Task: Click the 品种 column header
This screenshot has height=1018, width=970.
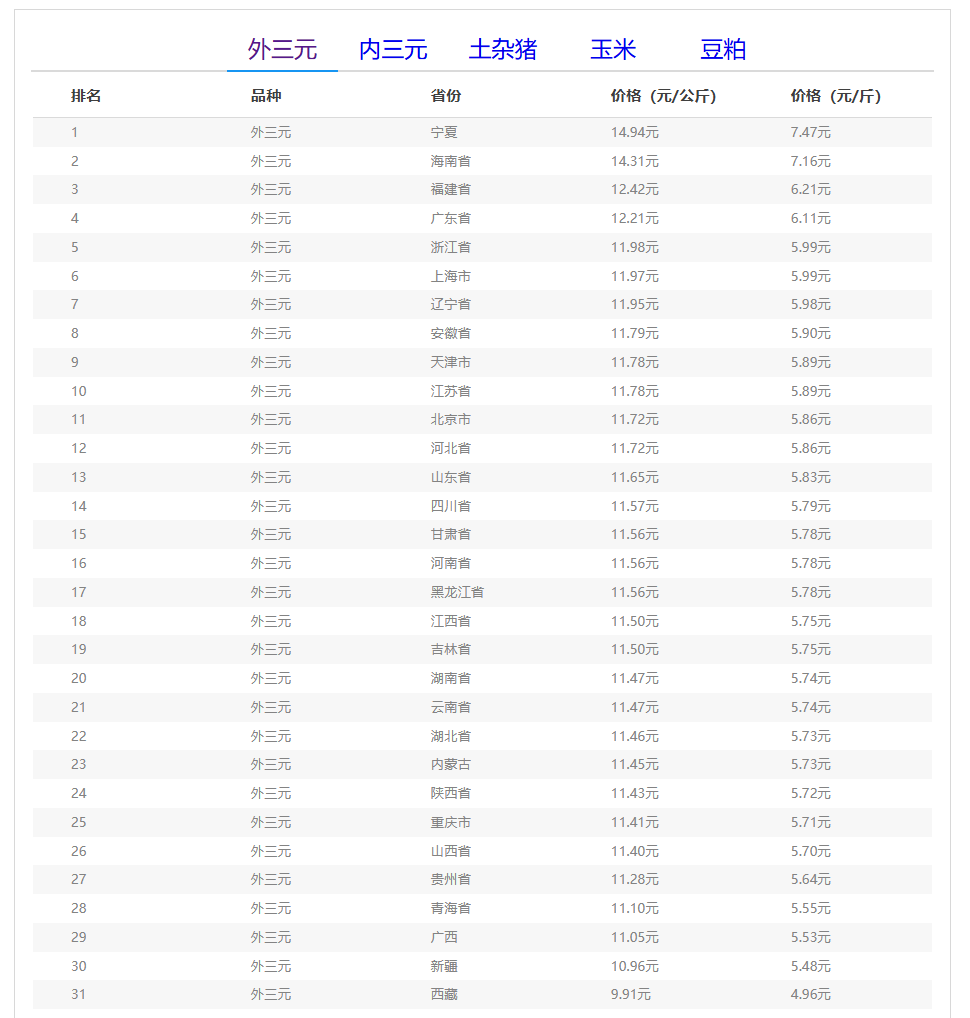Action: pos(266,96)
